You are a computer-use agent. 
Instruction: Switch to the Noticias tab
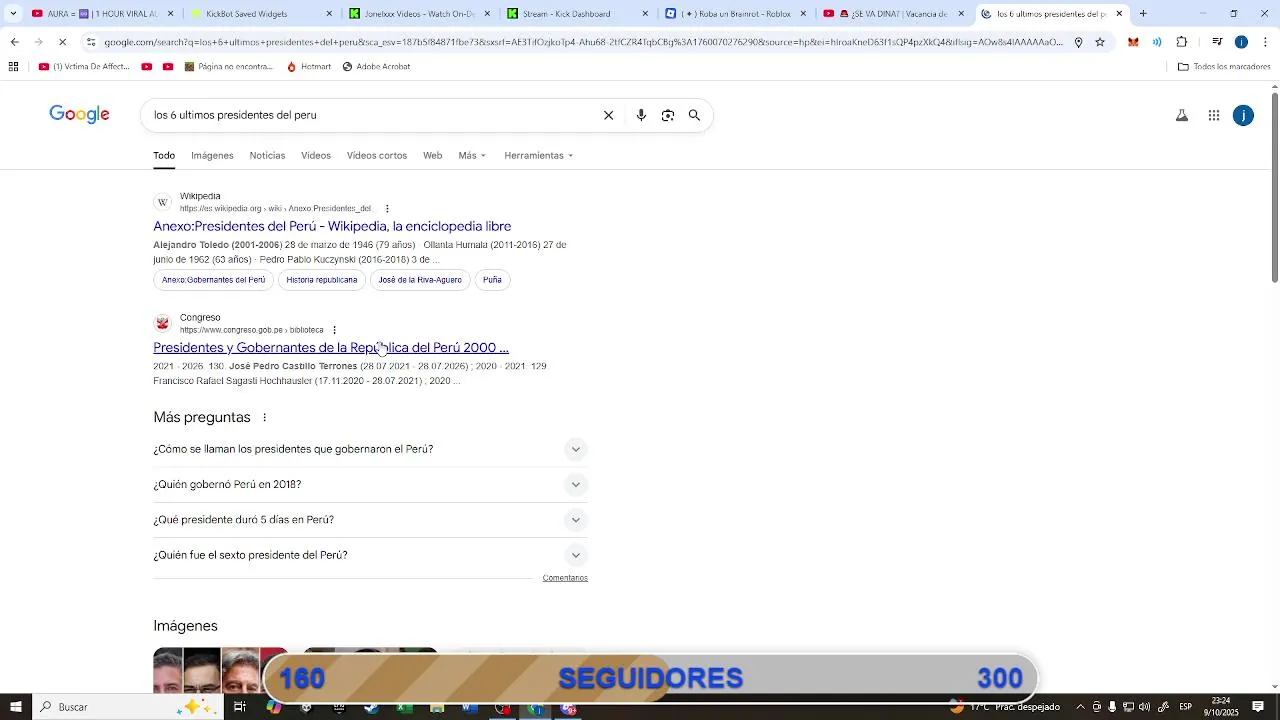267,155
